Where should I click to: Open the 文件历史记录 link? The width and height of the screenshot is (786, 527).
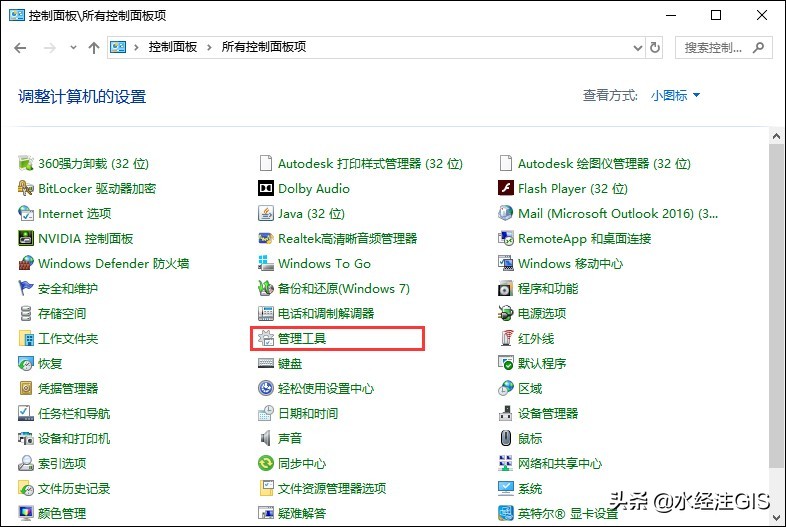click(x=74, y=488)
